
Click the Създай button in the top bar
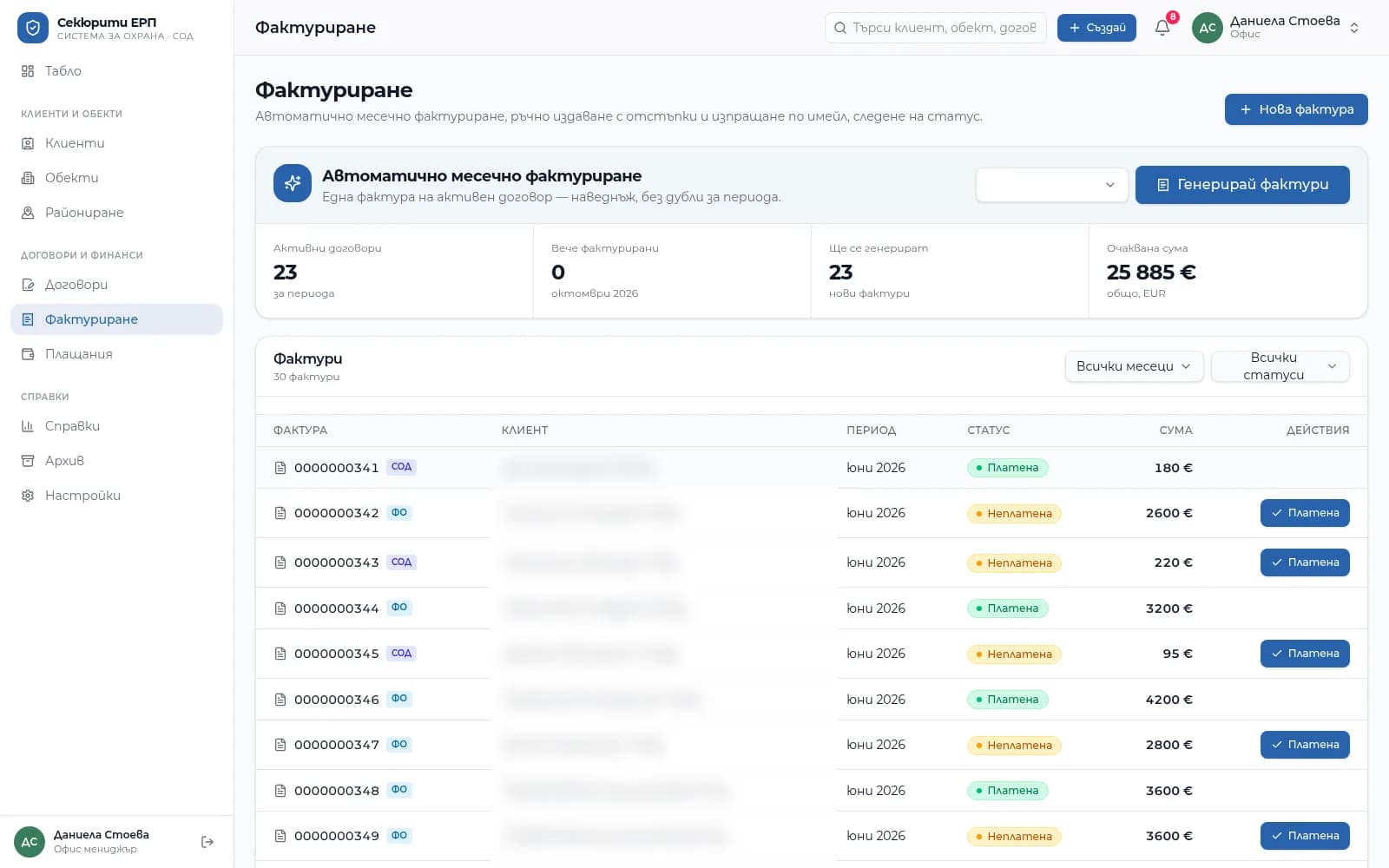pyautogui.click(x=1096, y=28)
